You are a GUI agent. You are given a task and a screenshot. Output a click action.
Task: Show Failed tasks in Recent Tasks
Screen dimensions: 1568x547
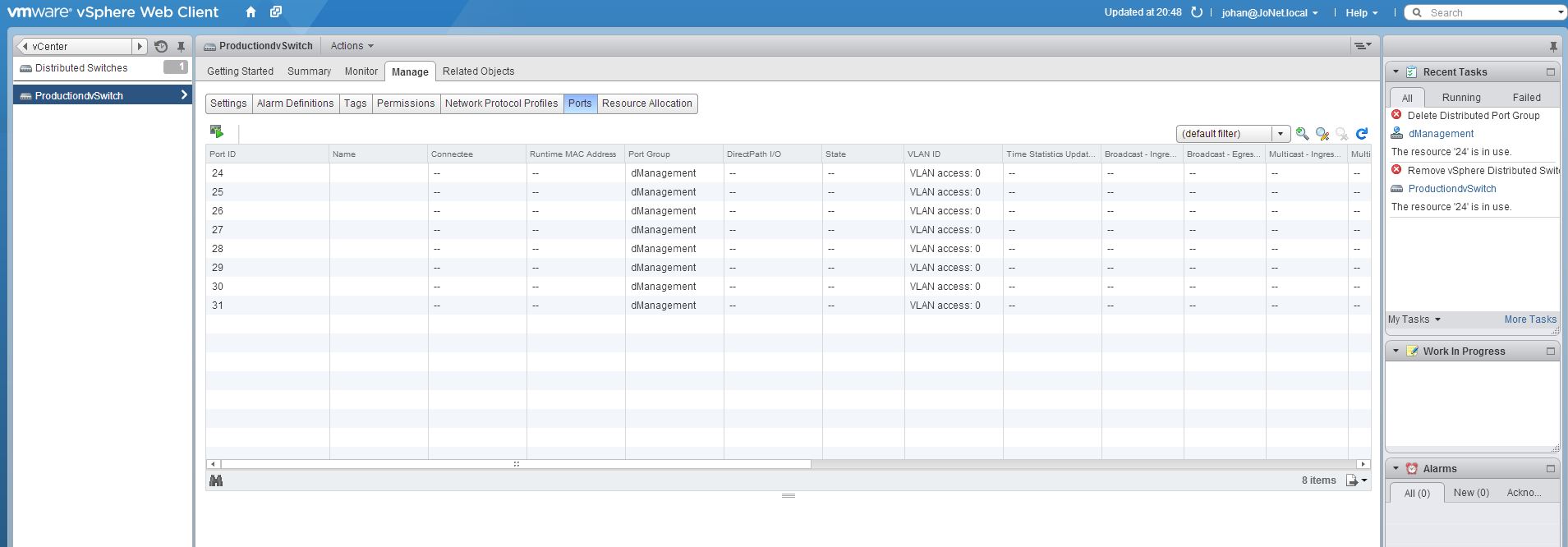pos(1527,97)
